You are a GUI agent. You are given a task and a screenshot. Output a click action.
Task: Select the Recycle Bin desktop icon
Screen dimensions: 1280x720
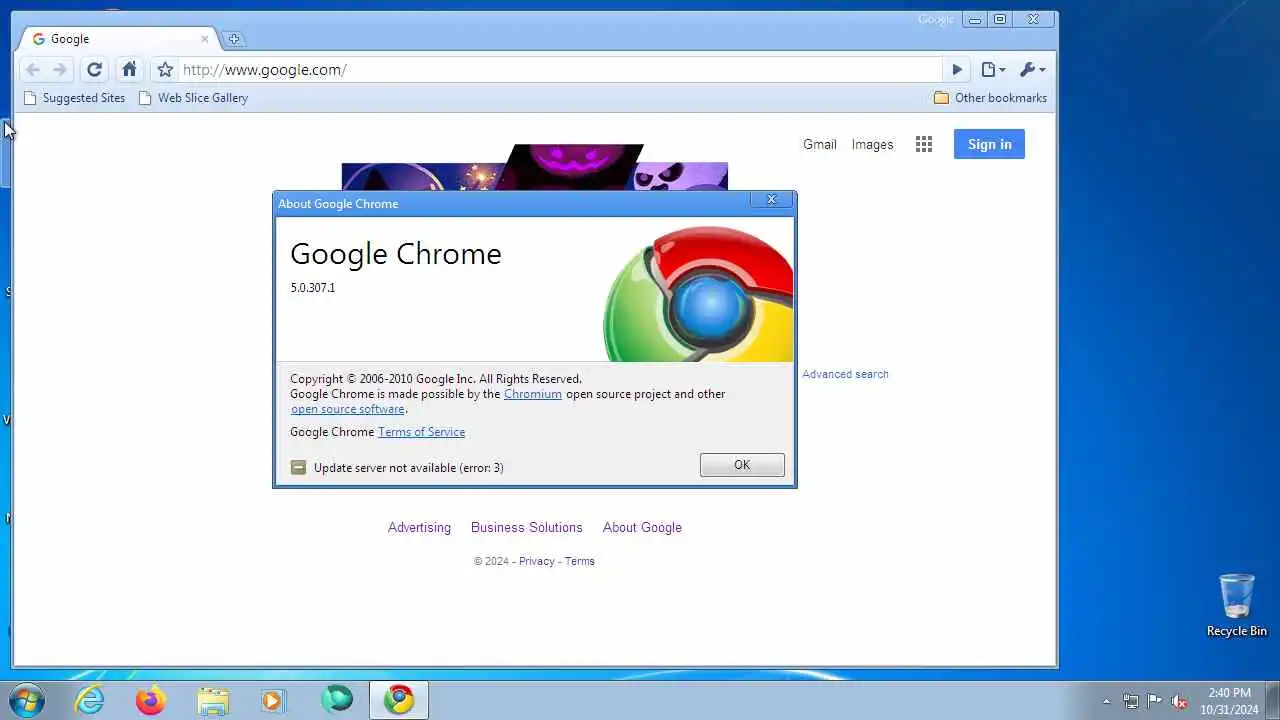[1237, 605]
